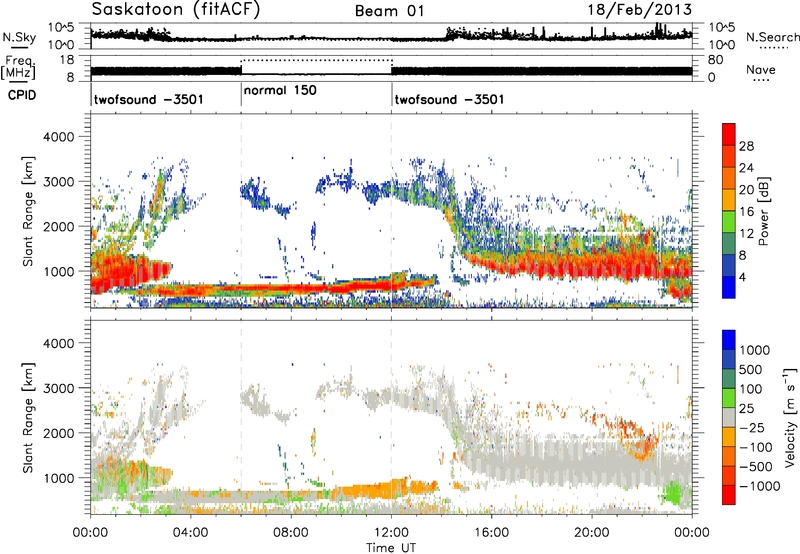Click the 20 label on Power colorbar

746,190
